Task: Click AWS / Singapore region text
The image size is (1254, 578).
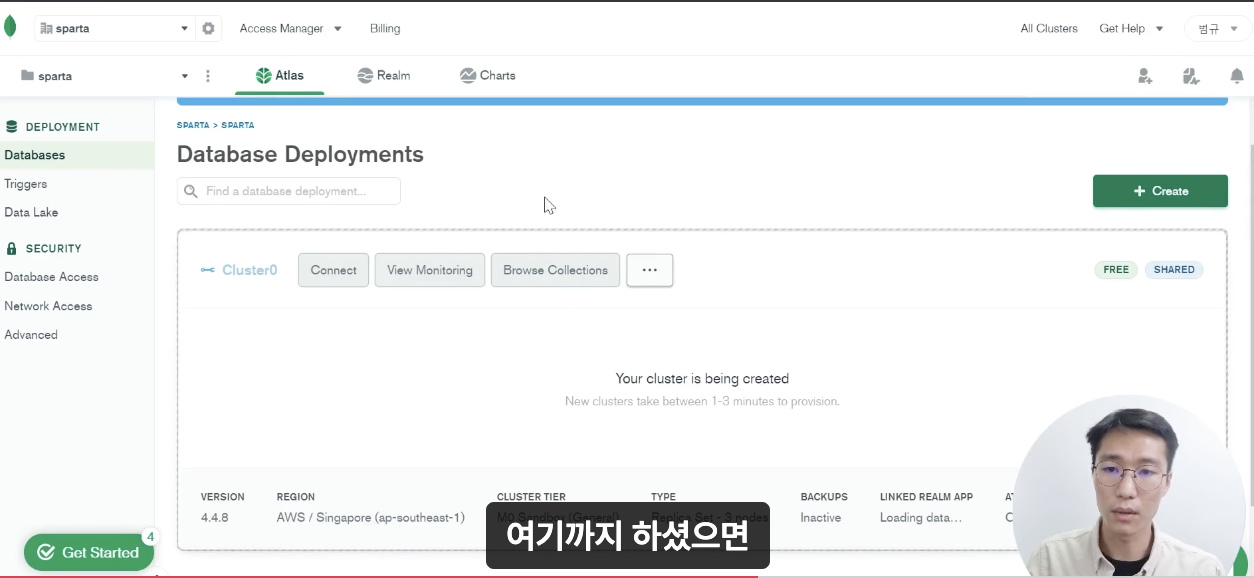Action: pyautogui.click(x=371, y=518)
